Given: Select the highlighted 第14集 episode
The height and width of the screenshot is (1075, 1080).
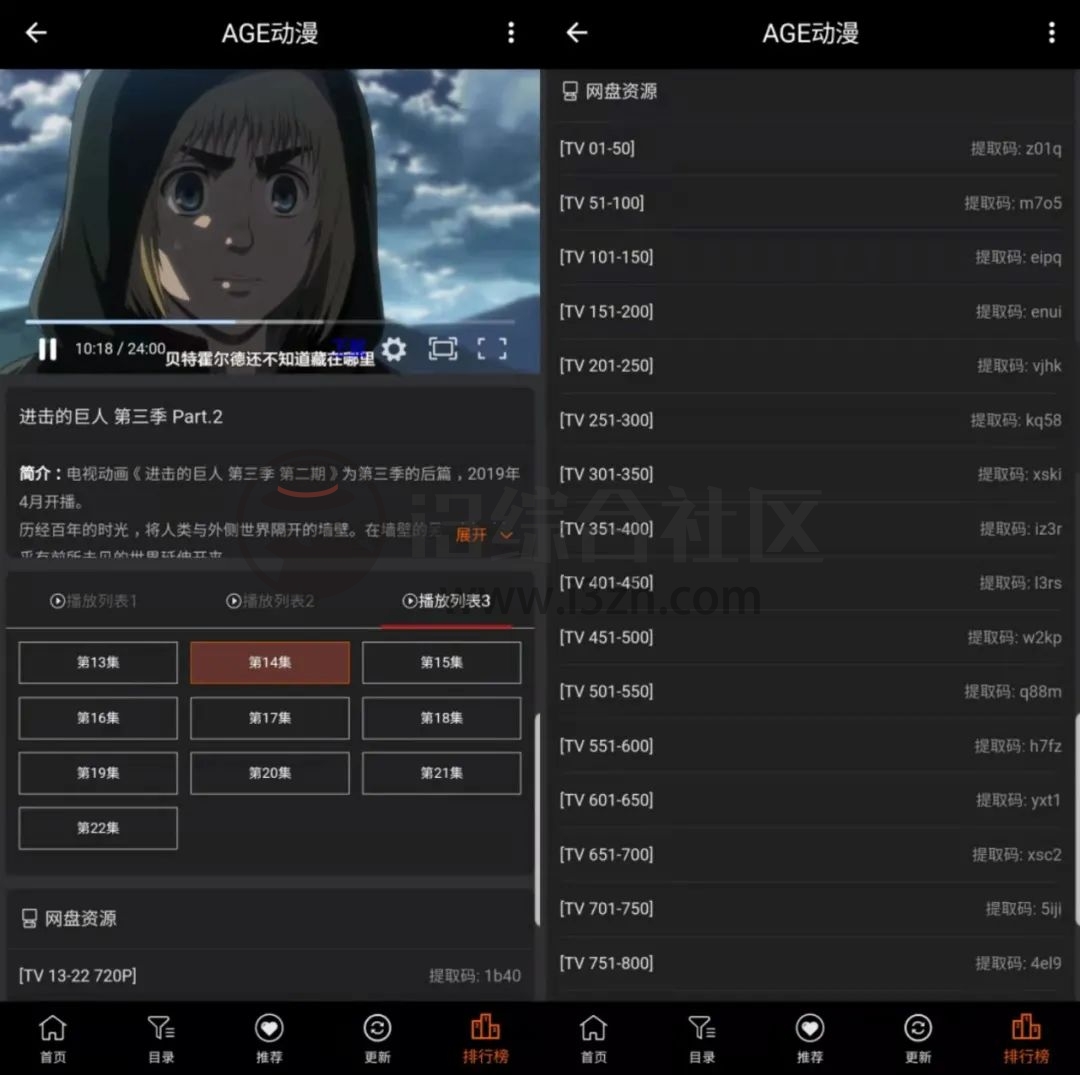Looking at the screenshot, I should 270,662.
